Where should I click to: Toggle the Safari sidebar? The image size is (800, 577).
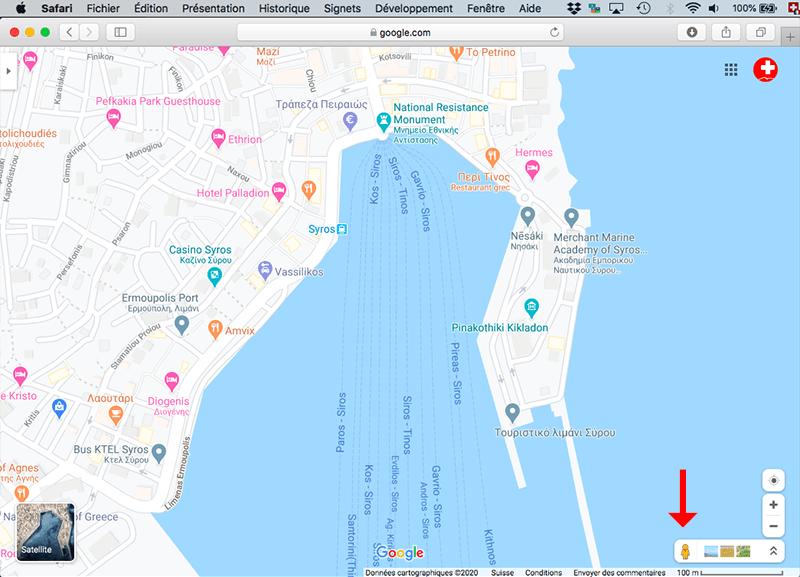point(120,32)
